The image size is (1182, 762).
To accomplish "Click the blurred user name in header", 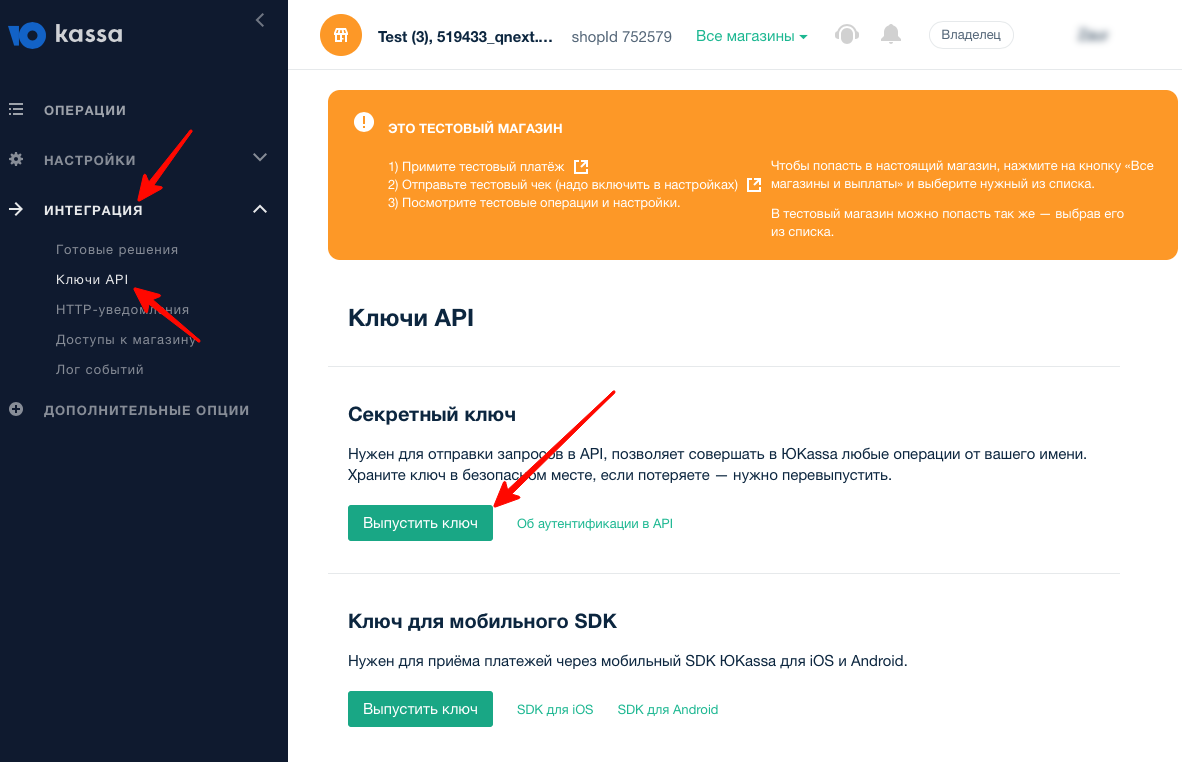I will (x=1092, y=35).
